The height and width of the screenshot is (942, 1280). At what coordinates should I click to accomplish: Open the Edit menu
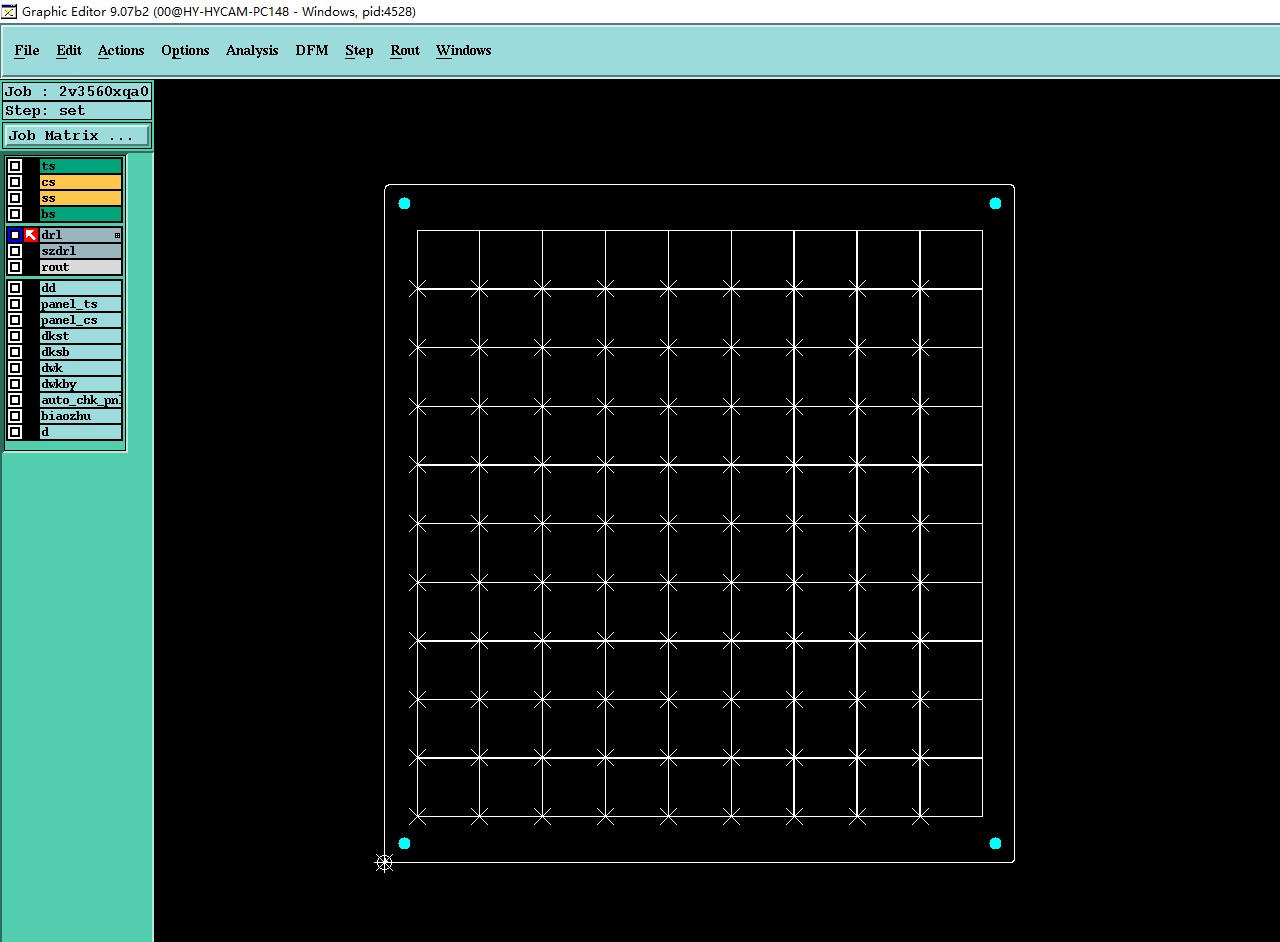click(x=69, y=50)
